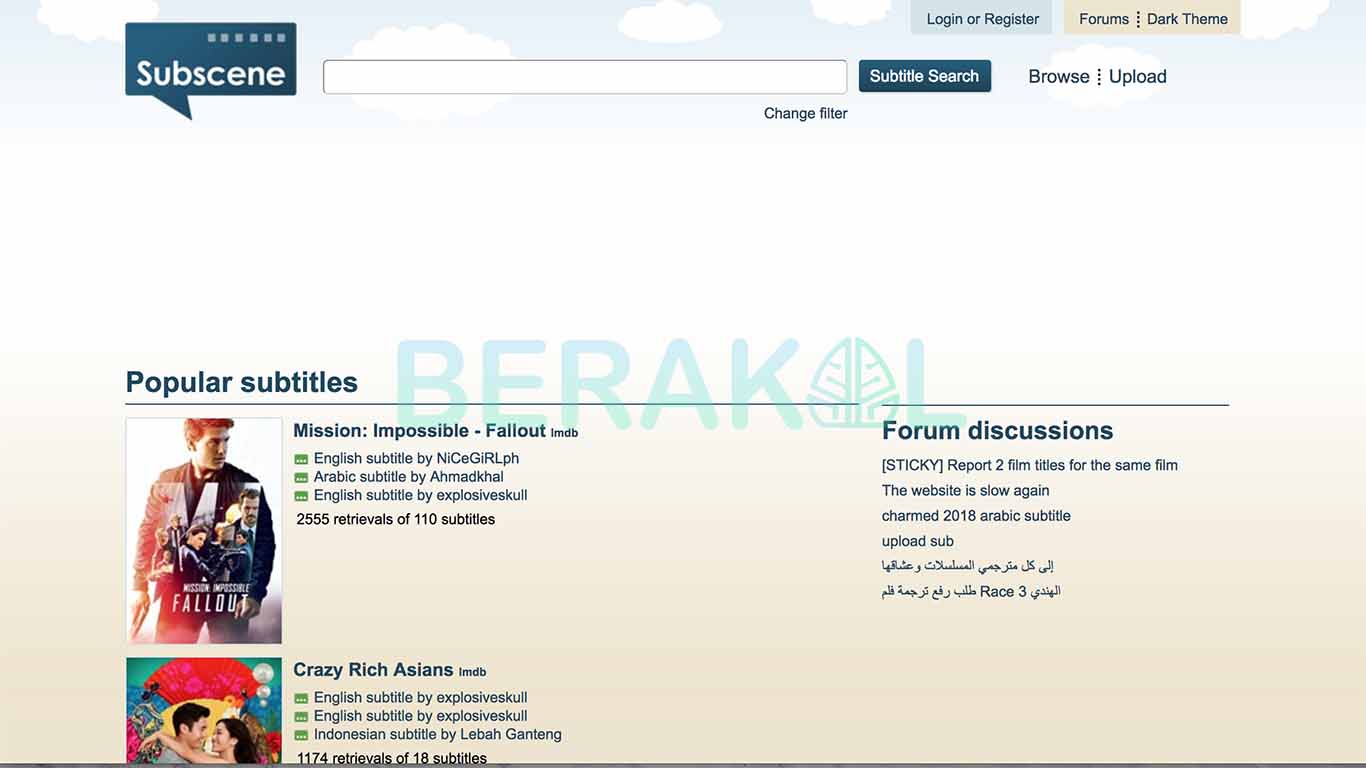1366x768 pixels.
Task: Click the subtitle search input field
Action: [585, 77]
